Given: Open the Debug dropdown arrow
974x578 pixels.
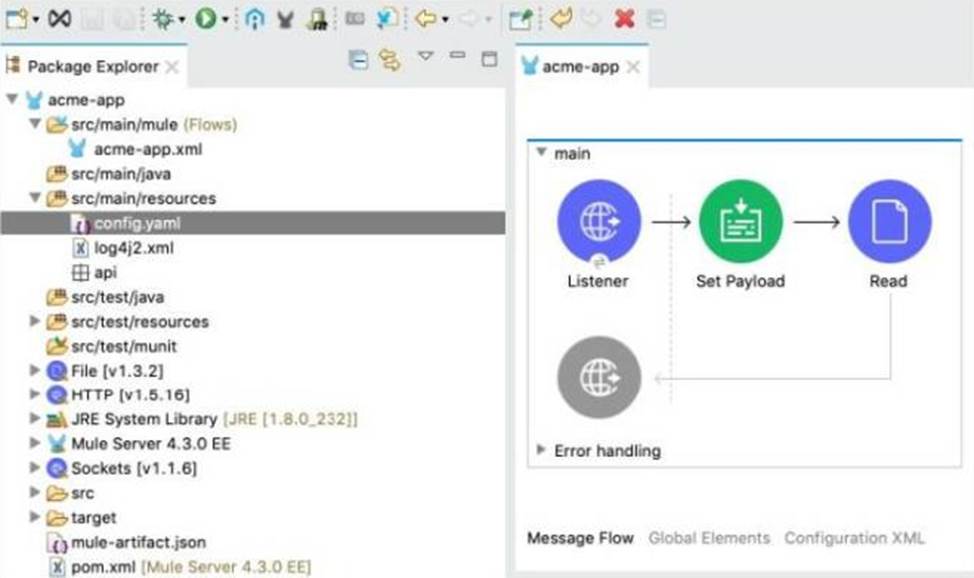Looking at the screenshot, I should click(181, 20).
